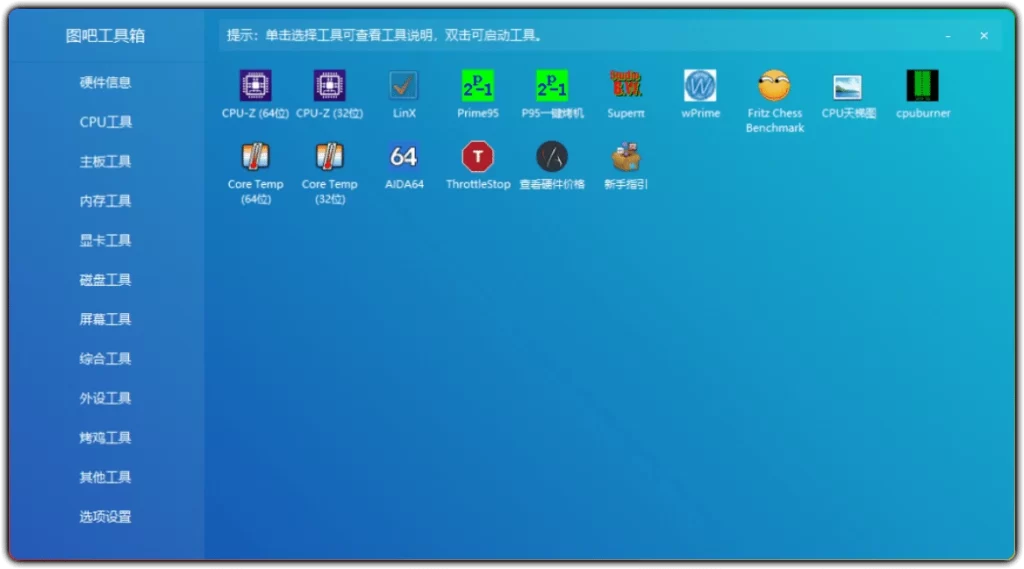
Task: Open the 主板工具 category
Action: [x=105, y=161]
